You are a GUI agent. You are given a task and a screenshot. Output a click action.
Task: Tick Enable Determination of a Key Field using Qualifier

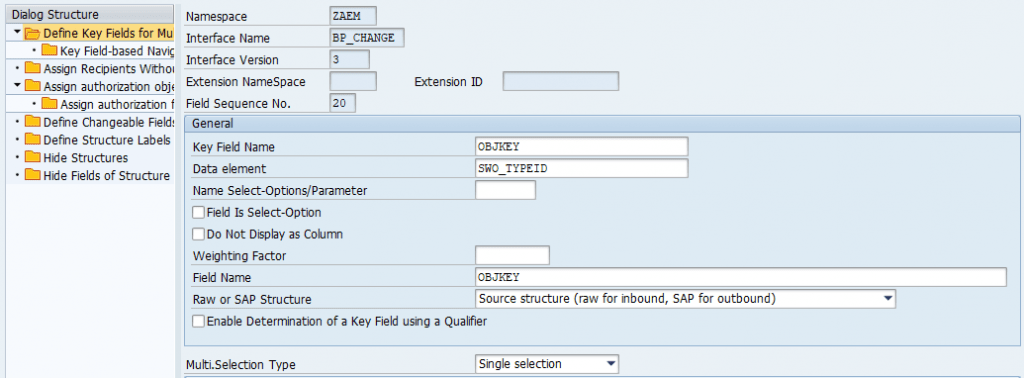point(199,321)
